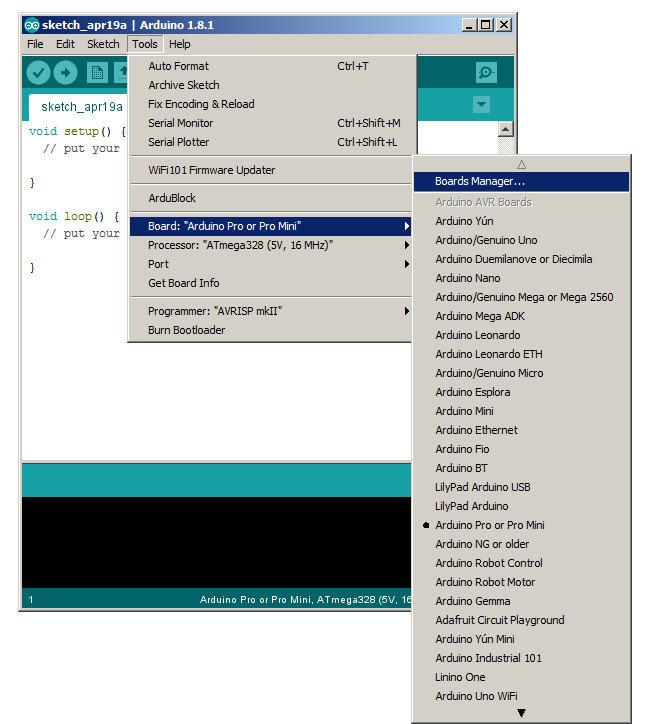Viewport: 647px width, 724px height.
Task: Click the Arduino logo in title bar
Action: click(x=31, y=25)
